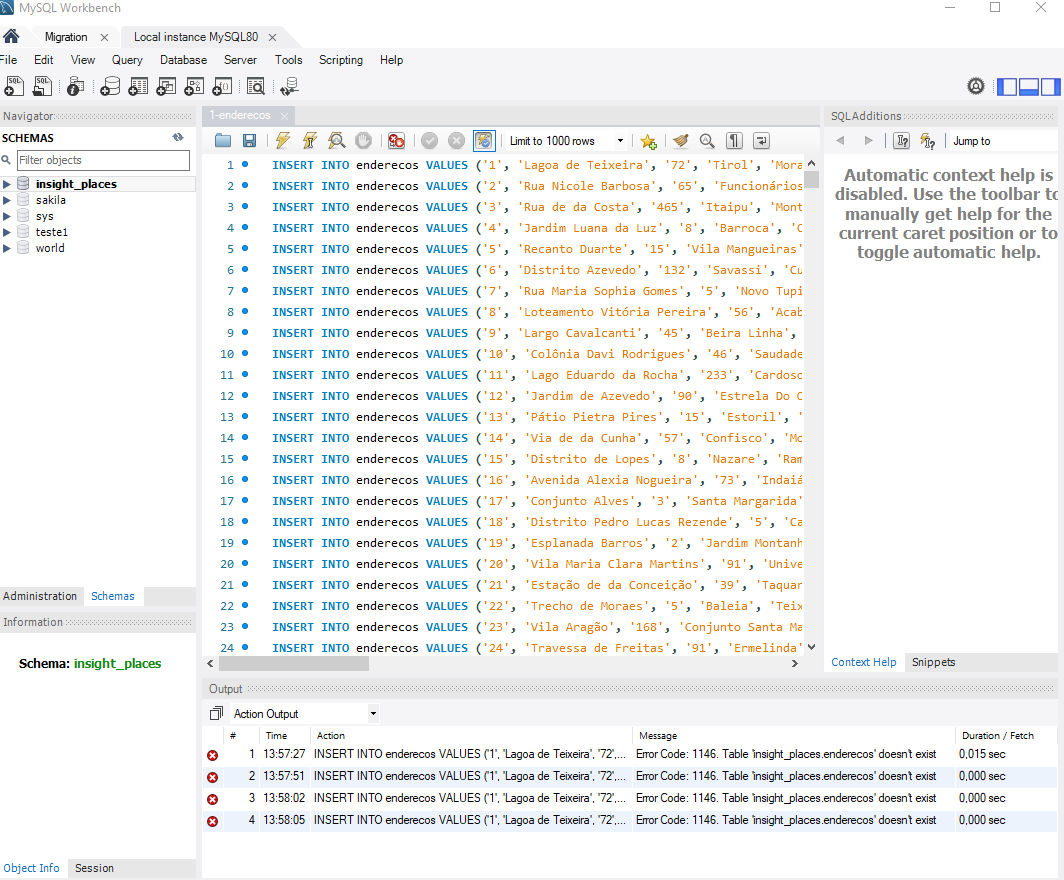The width and height of the screenshot is (1064, 880).
Task: Create a new function
Action: click(x=223, y=86)
